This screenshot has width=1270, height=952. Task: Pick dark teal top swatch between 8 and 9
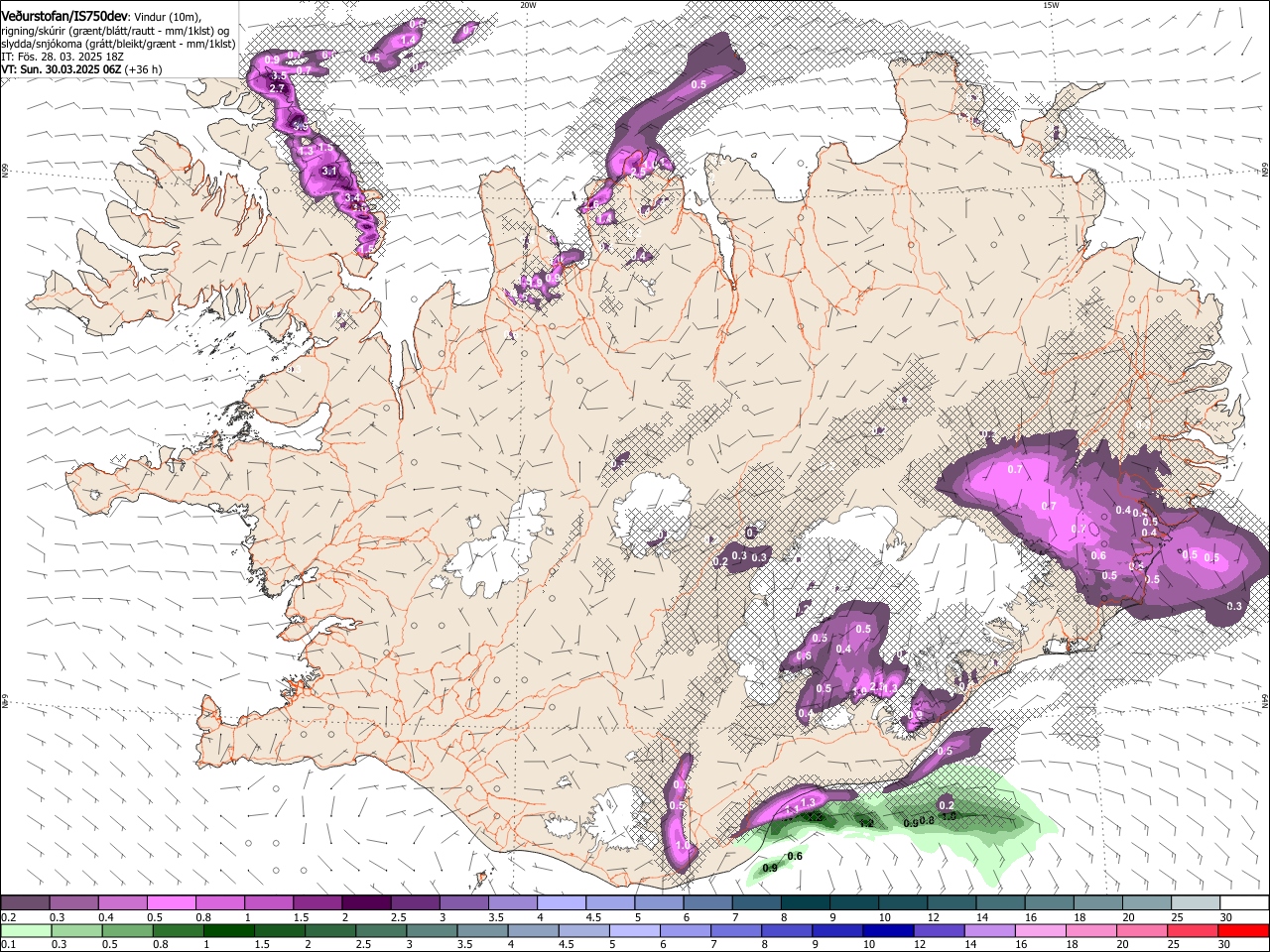tap(804, 903)
